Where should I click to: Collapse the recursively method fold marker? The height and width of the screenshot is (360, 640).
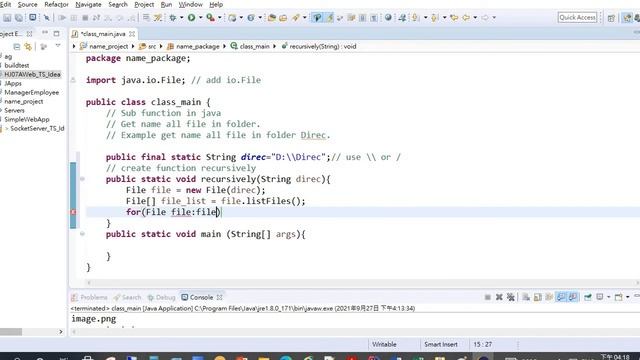coord(82,179)
